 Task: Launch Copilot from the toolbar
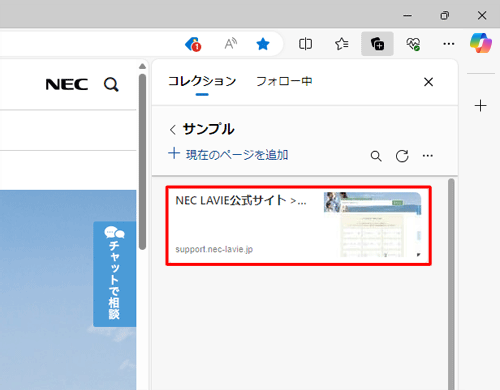coord(481,43)
